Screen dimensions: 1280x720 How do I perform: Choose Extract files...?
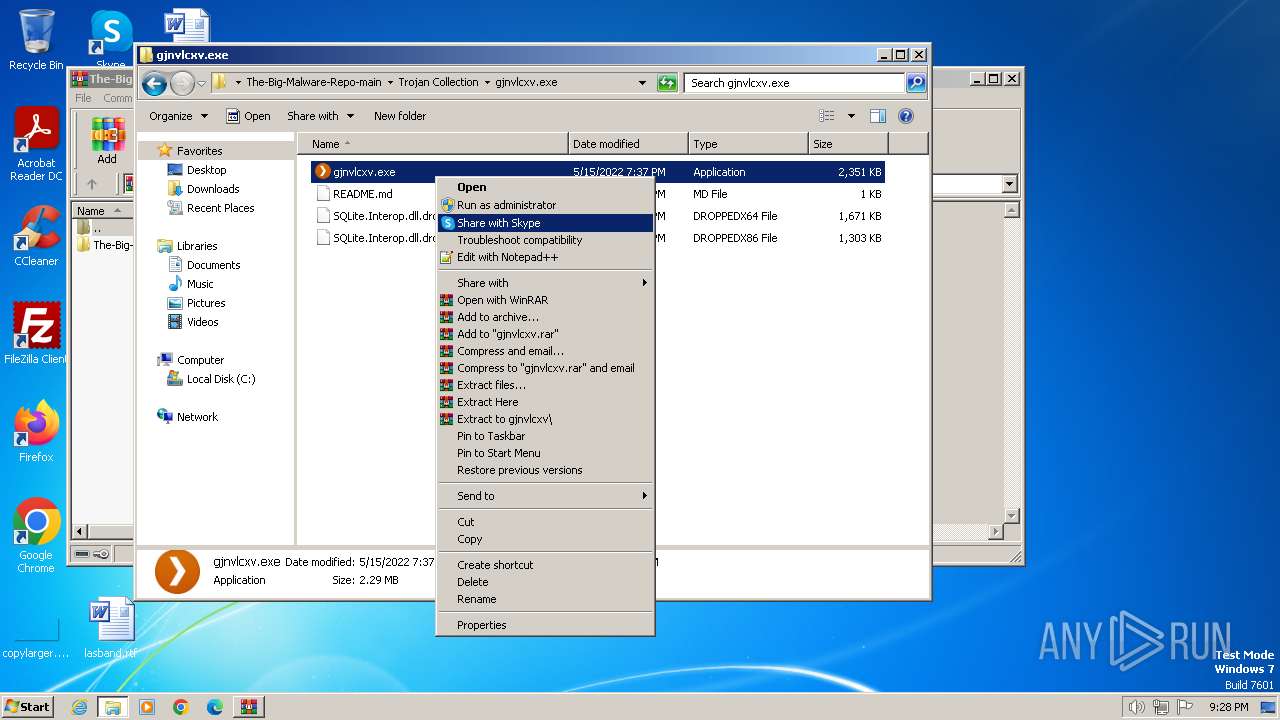point(545,385)
